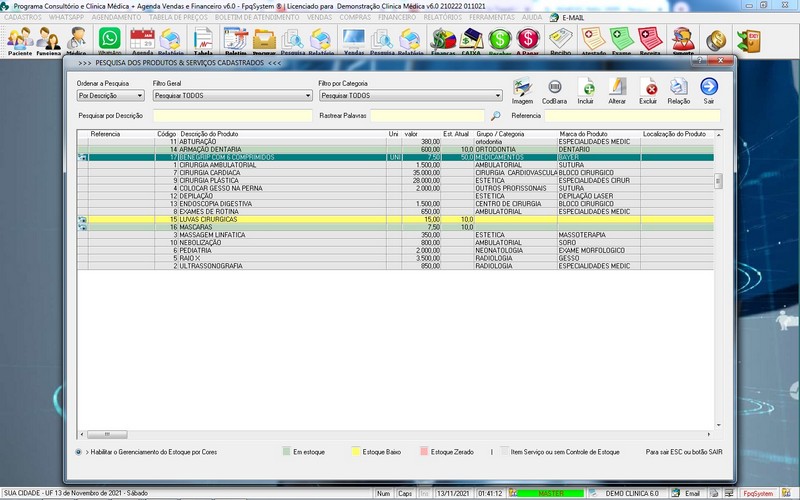
Task: Open the Boletim icon in toolbar
Action: [235, 40]
